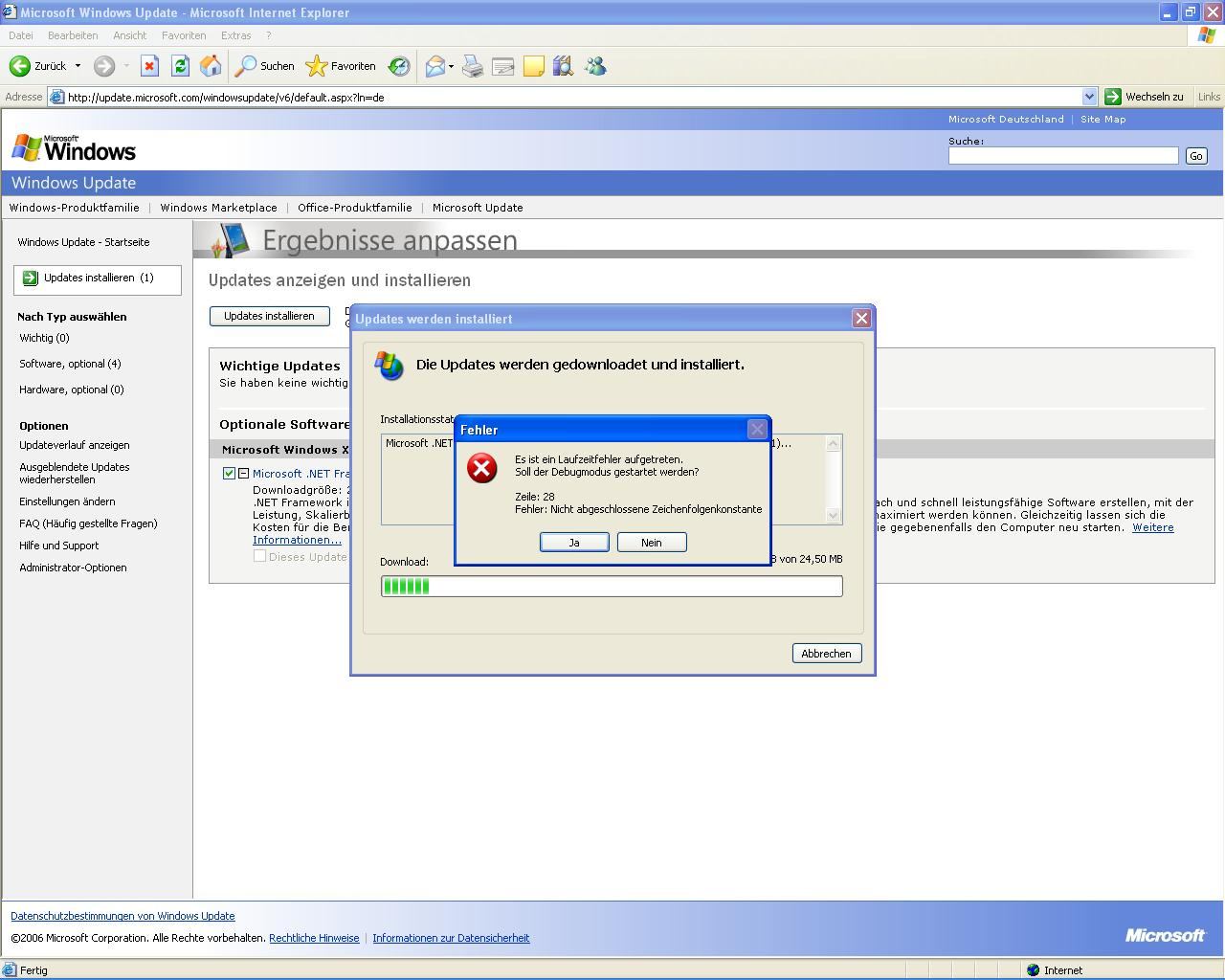Open Updateverlauf anzeigen in sidebar
This screenshot has height=980, width=1225.
point(75,445)
